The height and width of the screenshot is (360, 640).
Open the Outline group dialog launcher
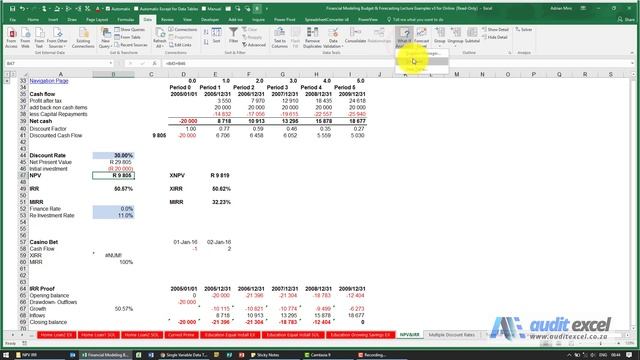pos(509,53)
